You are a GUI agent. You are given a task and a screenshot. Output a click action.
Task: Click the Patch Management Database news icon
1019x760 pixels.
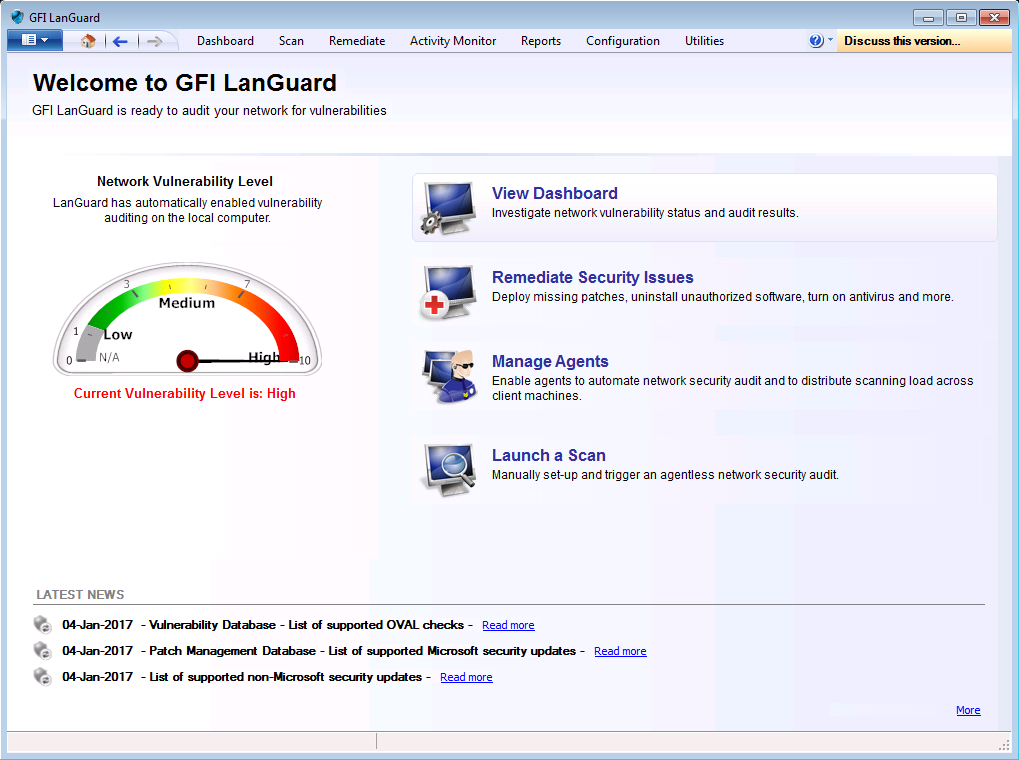[42, 651]
